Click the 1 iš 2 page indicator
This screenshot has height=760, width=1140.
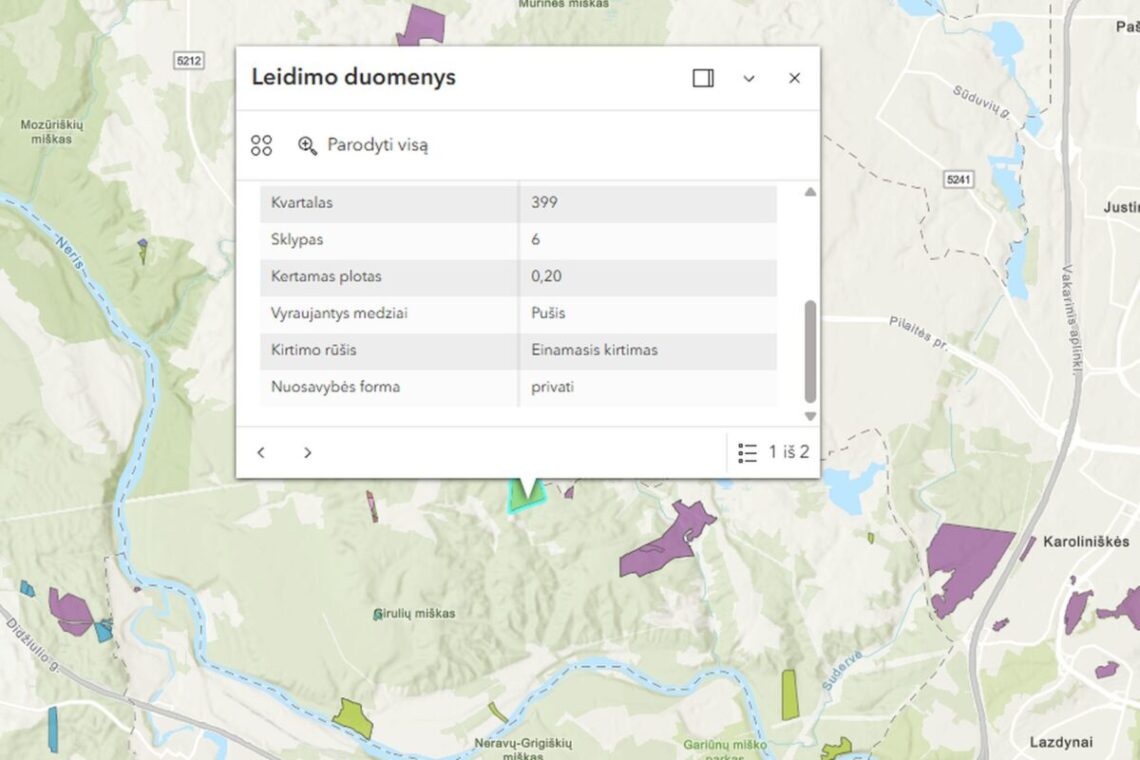click(x=789, y=452)
